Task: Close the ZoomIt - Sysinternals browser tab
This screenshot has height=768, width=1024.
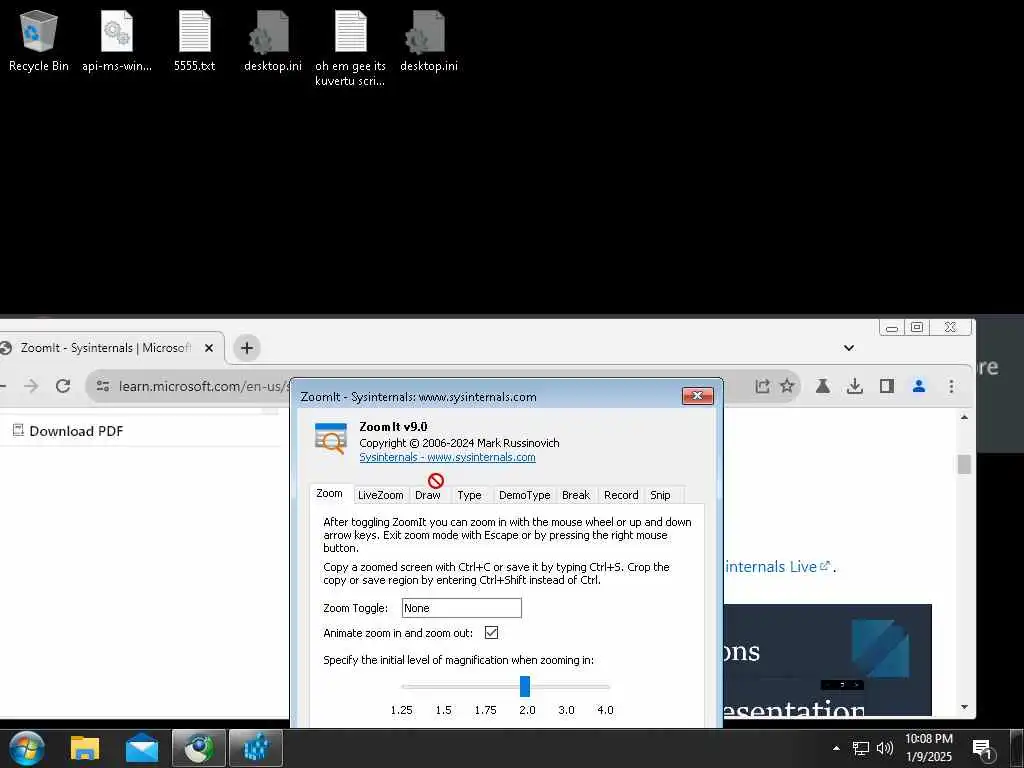Action: click(209, 348)
